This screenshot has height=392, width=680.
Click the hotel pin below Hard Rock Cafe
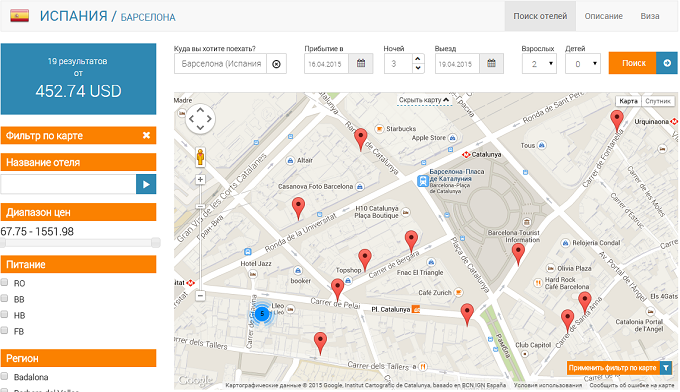(x=585, y=303)
